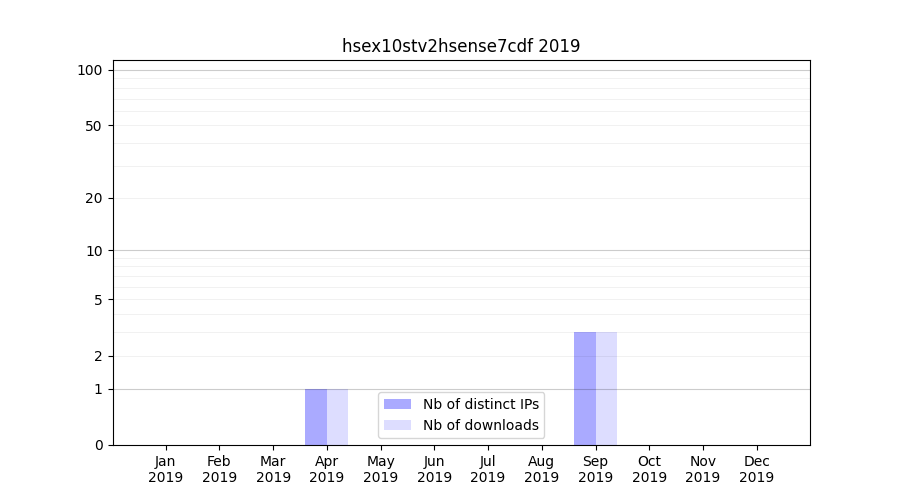Click the 100 y-axis tick label

point(90,70)
